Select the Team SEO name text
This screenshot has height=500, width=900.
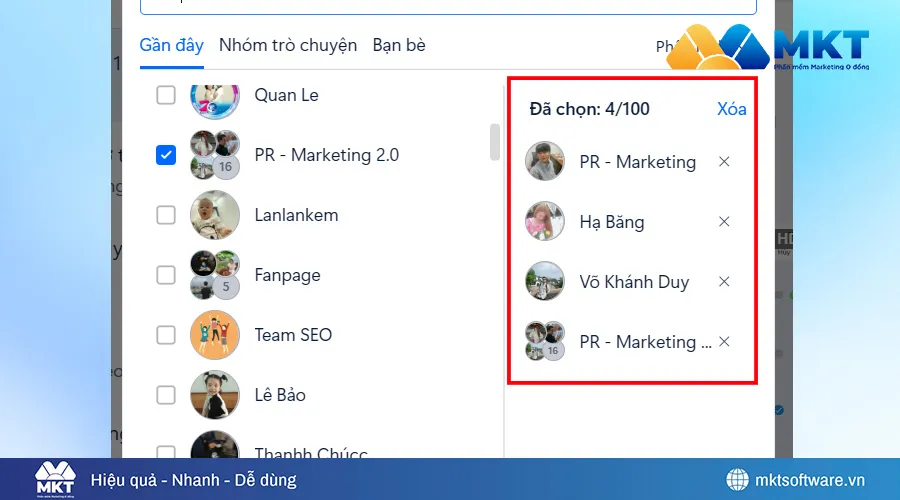pyautogui.click(x=293, y=335)
